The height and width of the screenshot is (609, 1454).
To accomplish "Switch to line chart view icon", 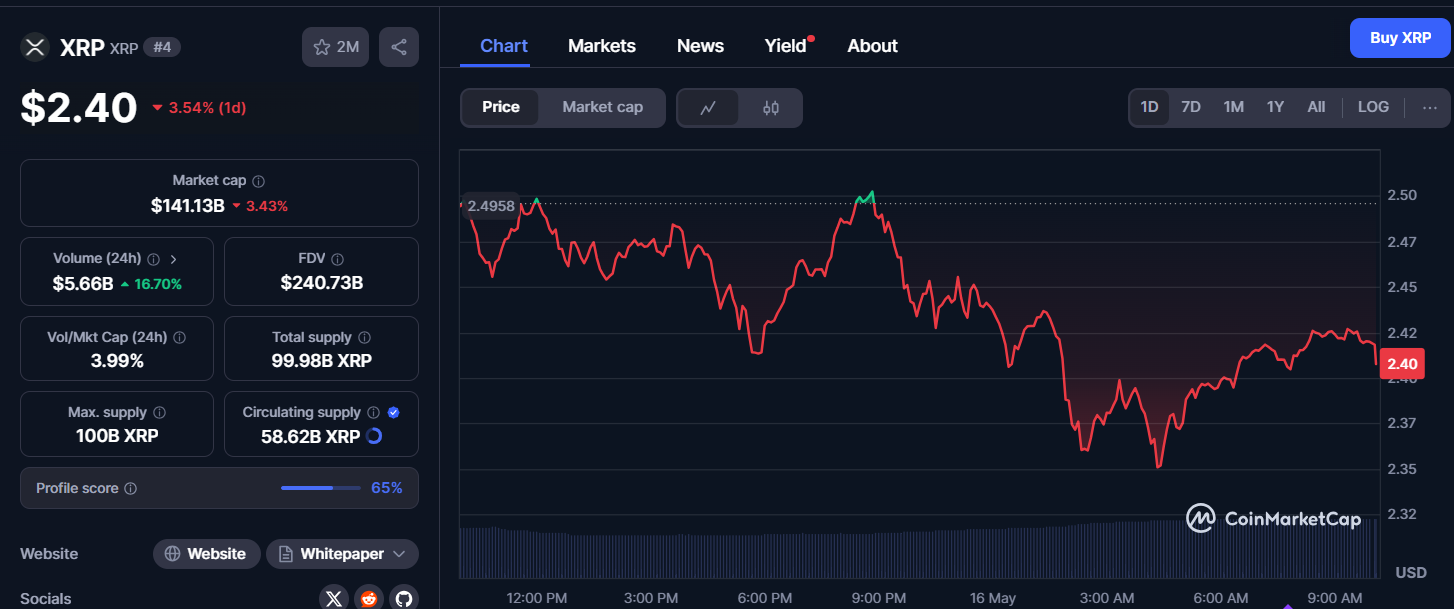I will coord(708,108).
